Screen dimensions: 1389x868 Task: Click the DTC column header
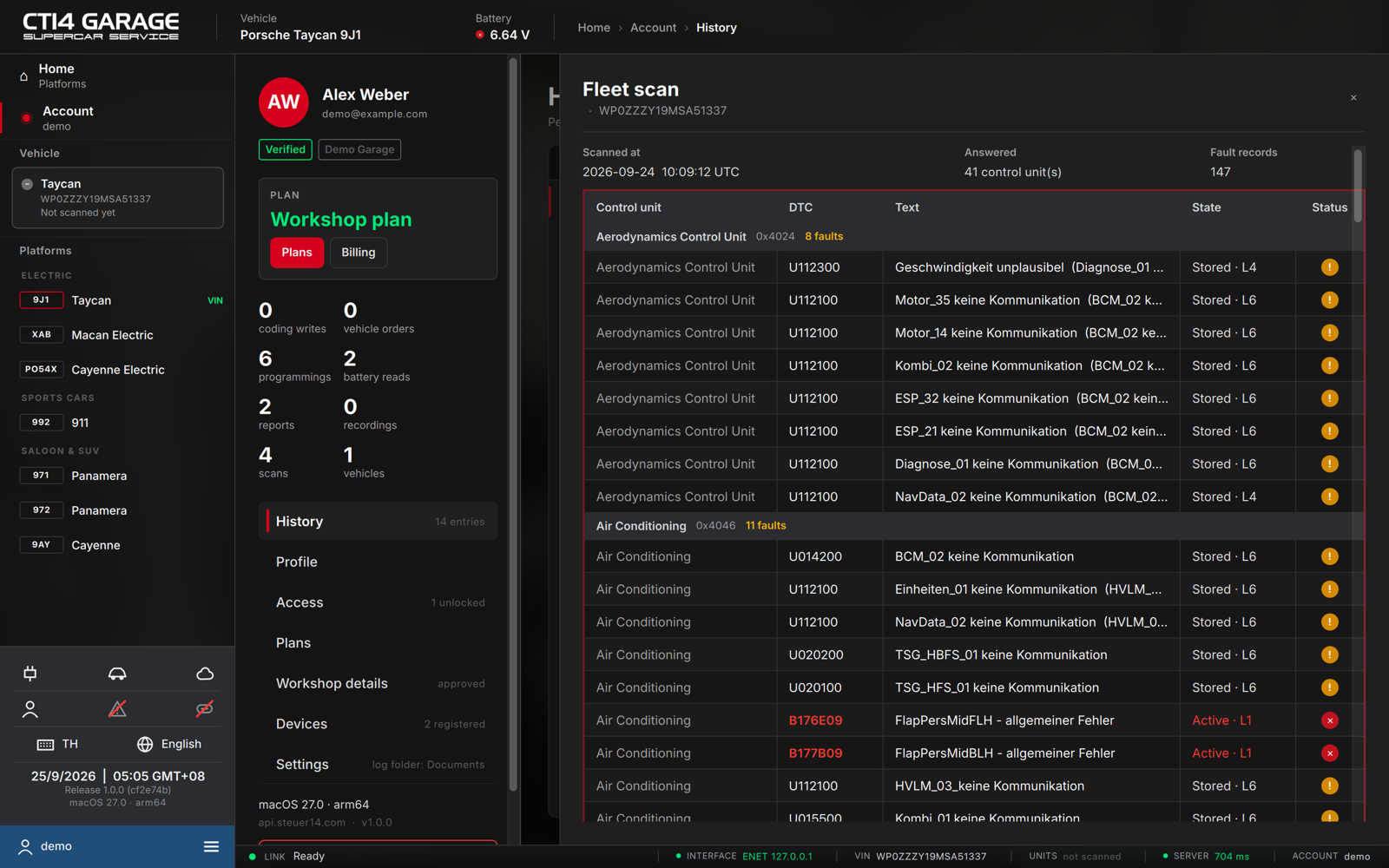(x=800, y=207)
